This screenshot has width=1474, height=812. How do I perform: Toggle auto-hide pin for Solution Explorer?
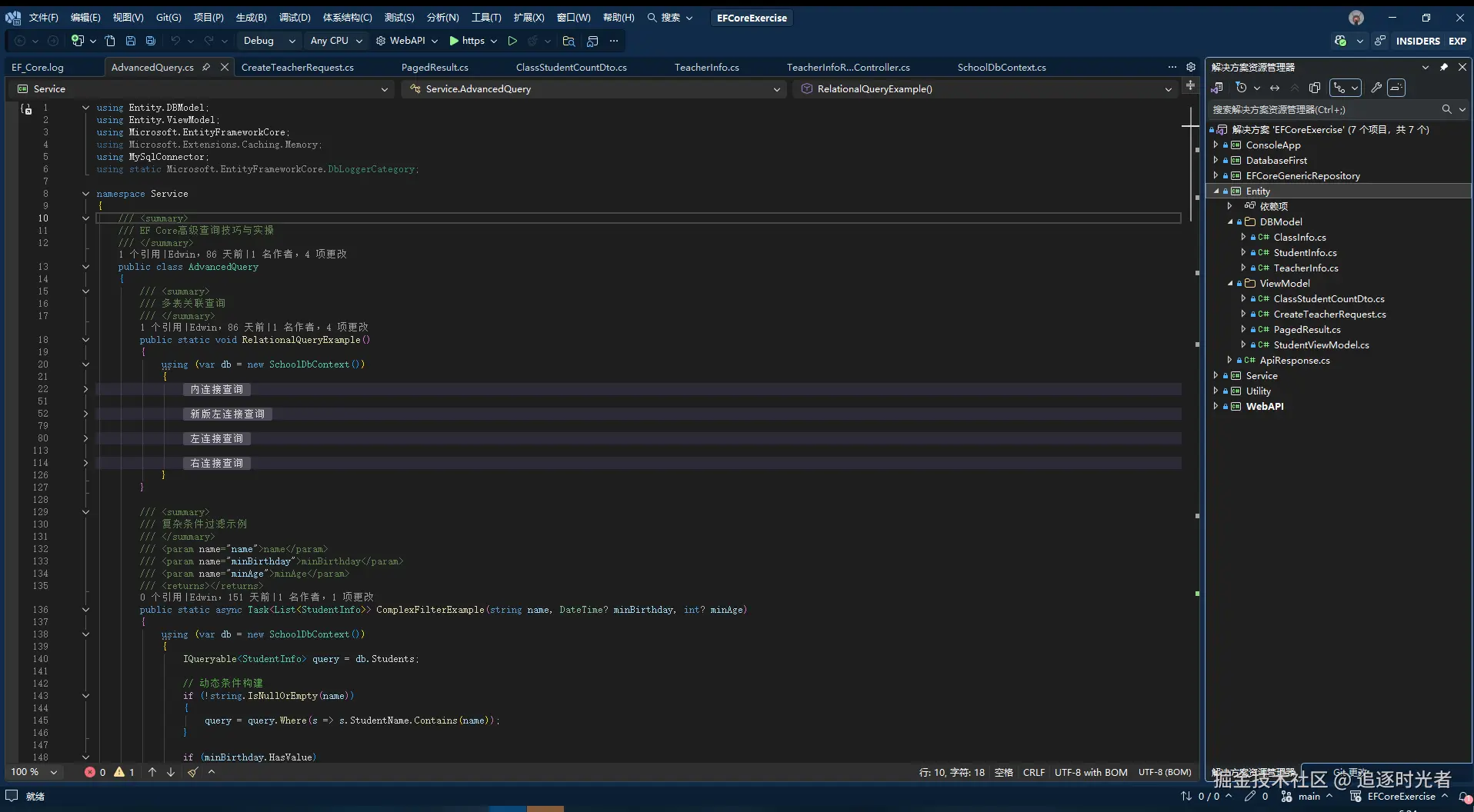(x=1444, y=67)
